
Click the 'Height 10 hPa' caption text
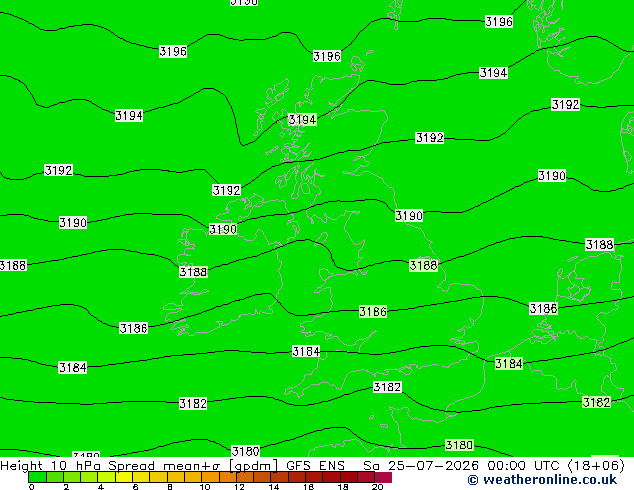coord(50,466)
